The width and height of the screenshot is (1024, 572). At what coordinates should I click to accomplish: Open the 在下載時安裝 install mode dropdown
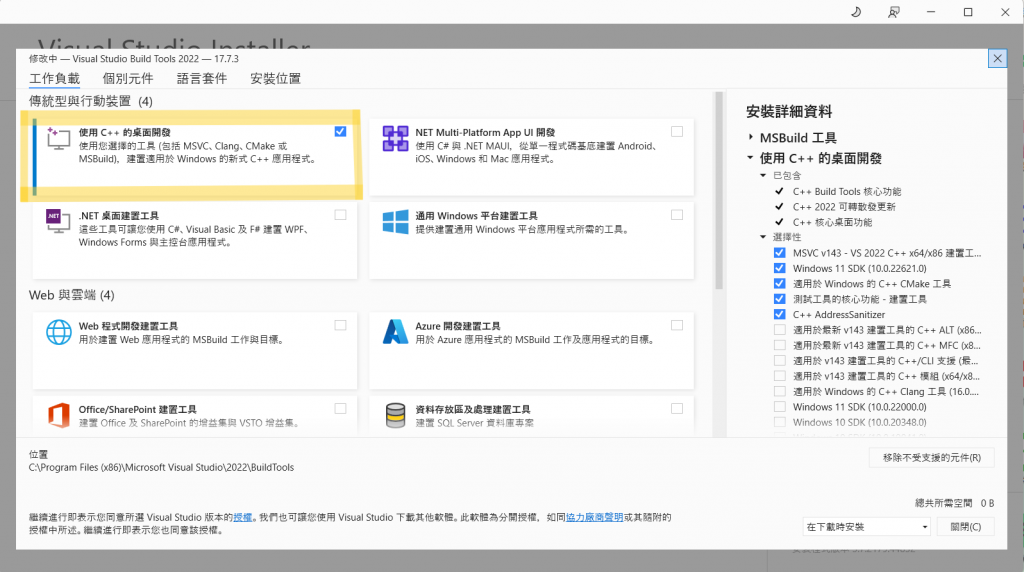coord(867,527)
